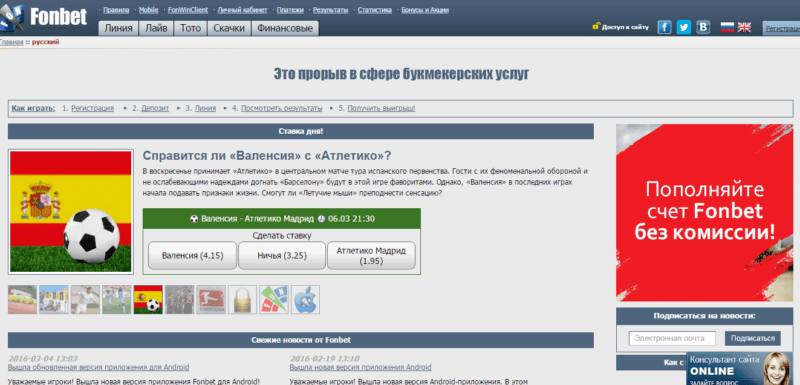This screenshot has height=385, width=800.
Task: Select the Spanish flag thumbnail in carousel
Action: pos(148,299)
